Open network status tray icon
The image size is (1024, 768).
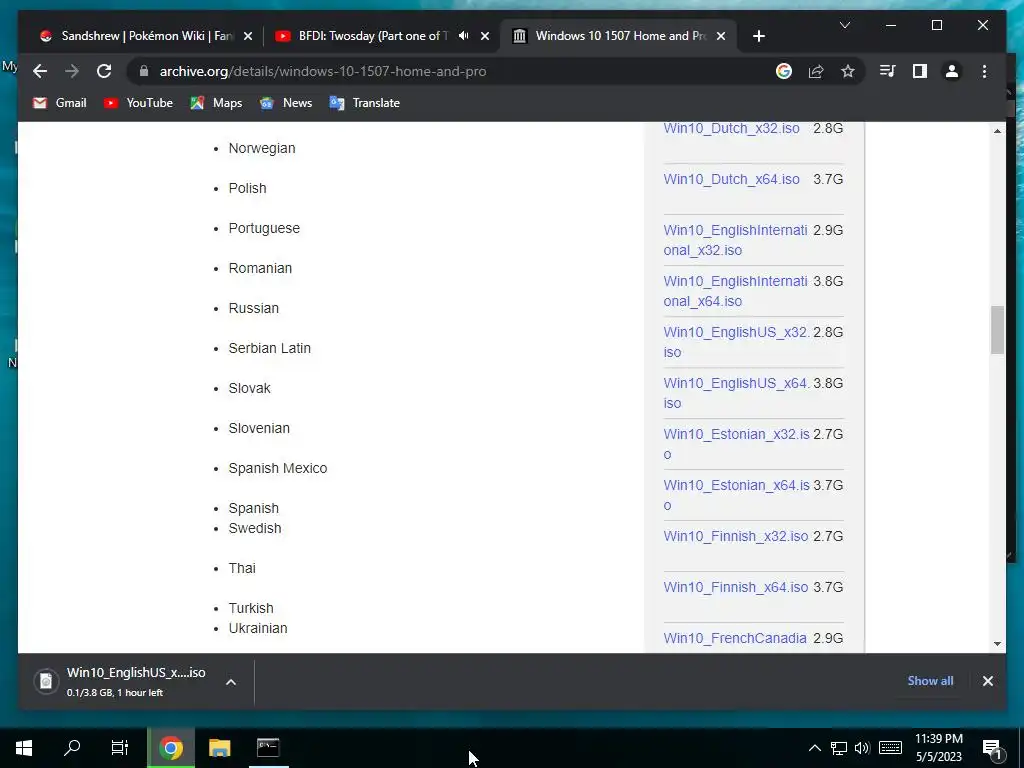pyautogui.click(x=839, y=748)
